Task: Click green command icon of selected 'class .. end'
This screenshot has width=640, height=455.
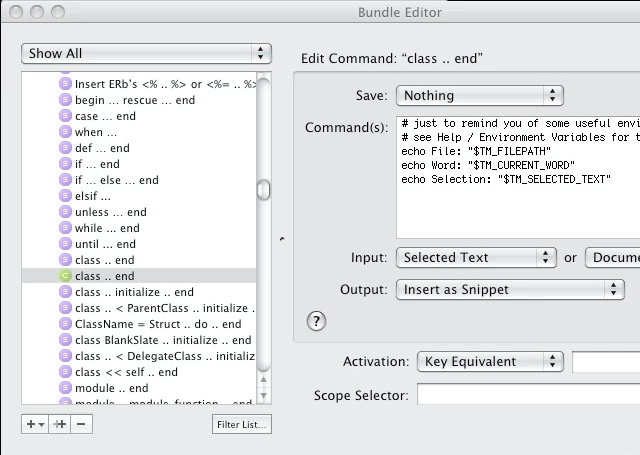Action: click(x=65, y=276)
